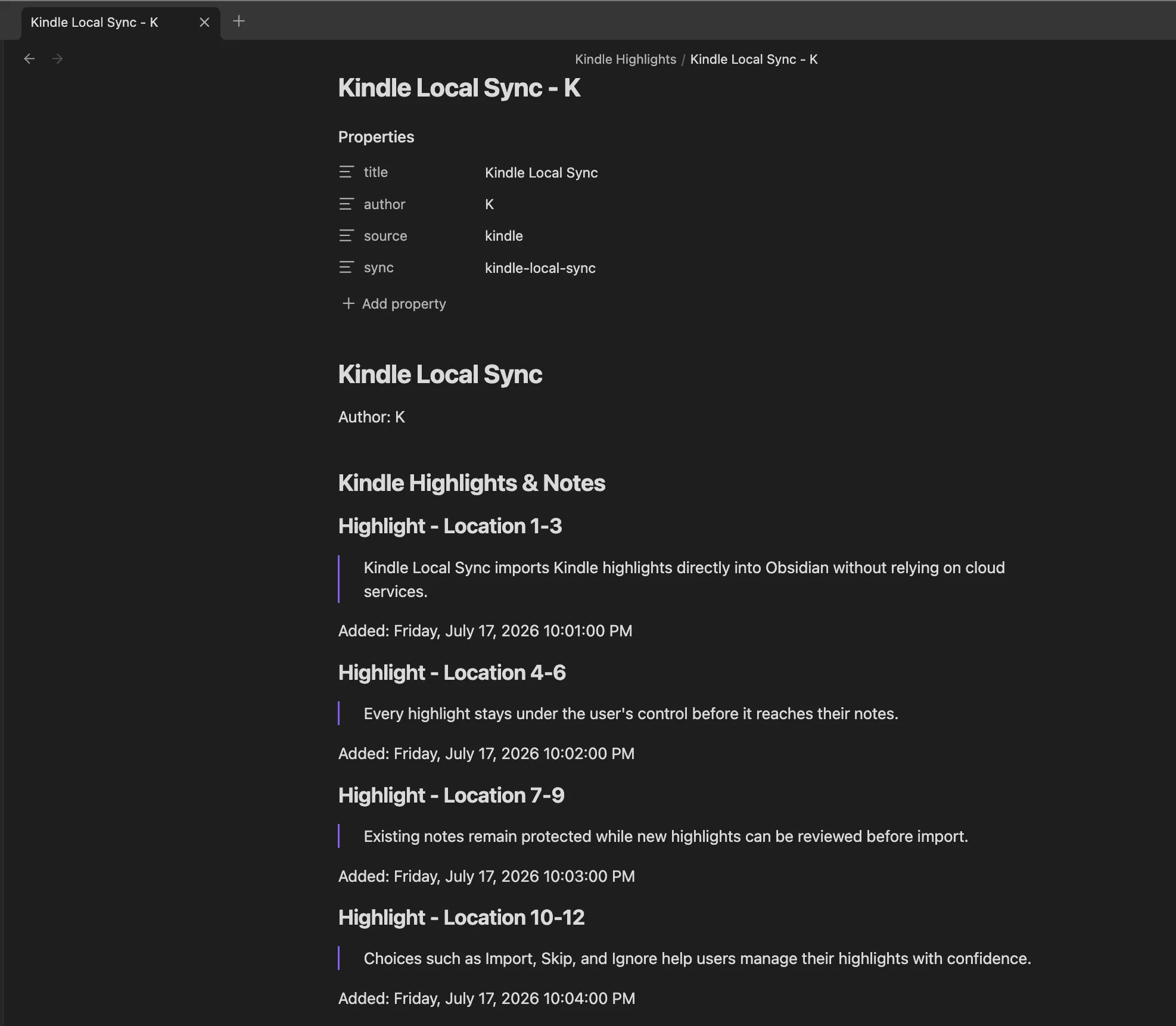The image size is (1176, 1026).
Task: Click the author property name
Action: click(384, 204)
